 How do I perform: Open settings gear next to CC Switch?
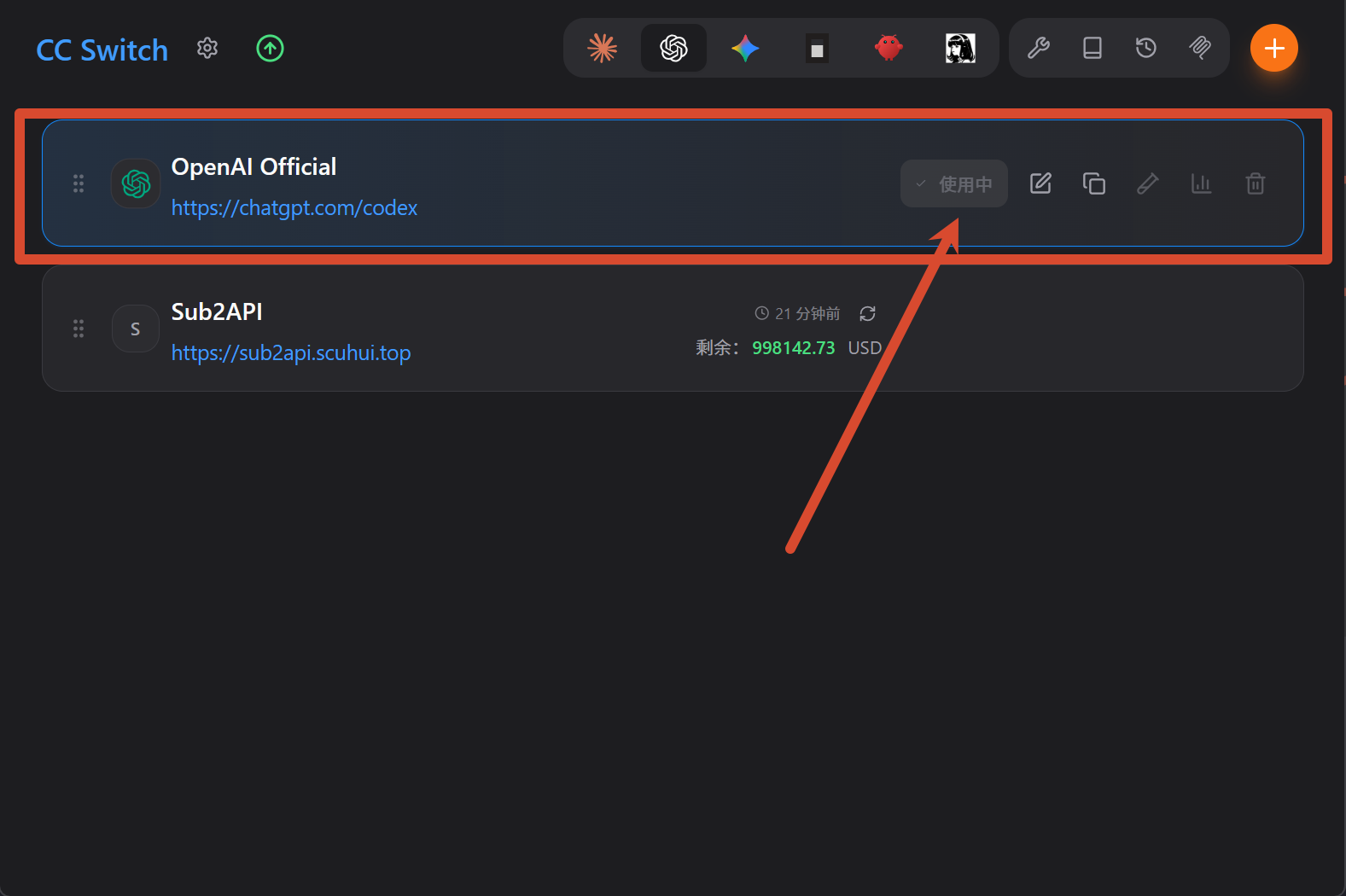click(207, 48)
